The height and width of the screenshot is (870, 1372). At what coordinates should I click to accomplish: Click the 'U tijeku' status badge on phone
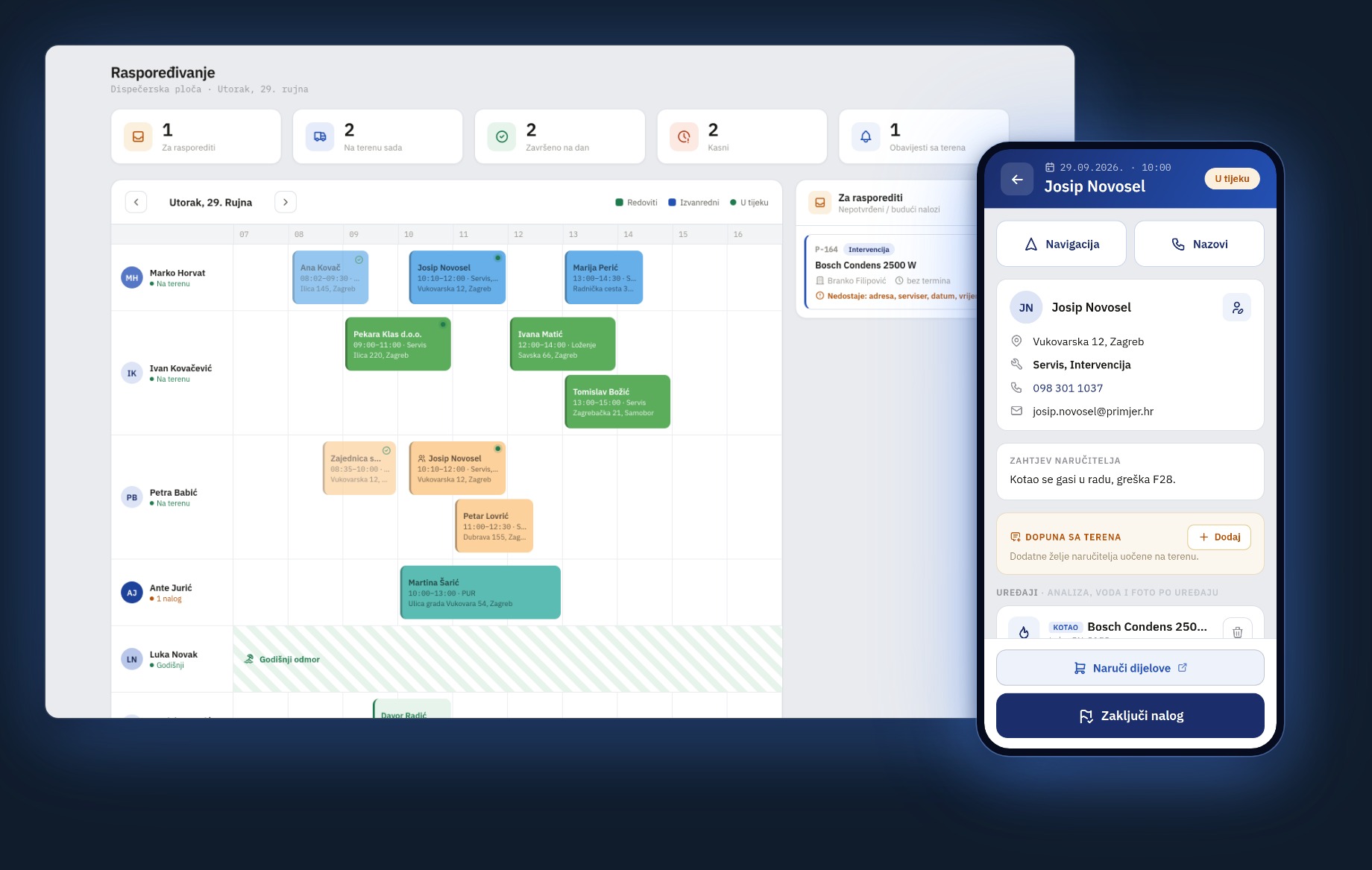coord(1232,179)
